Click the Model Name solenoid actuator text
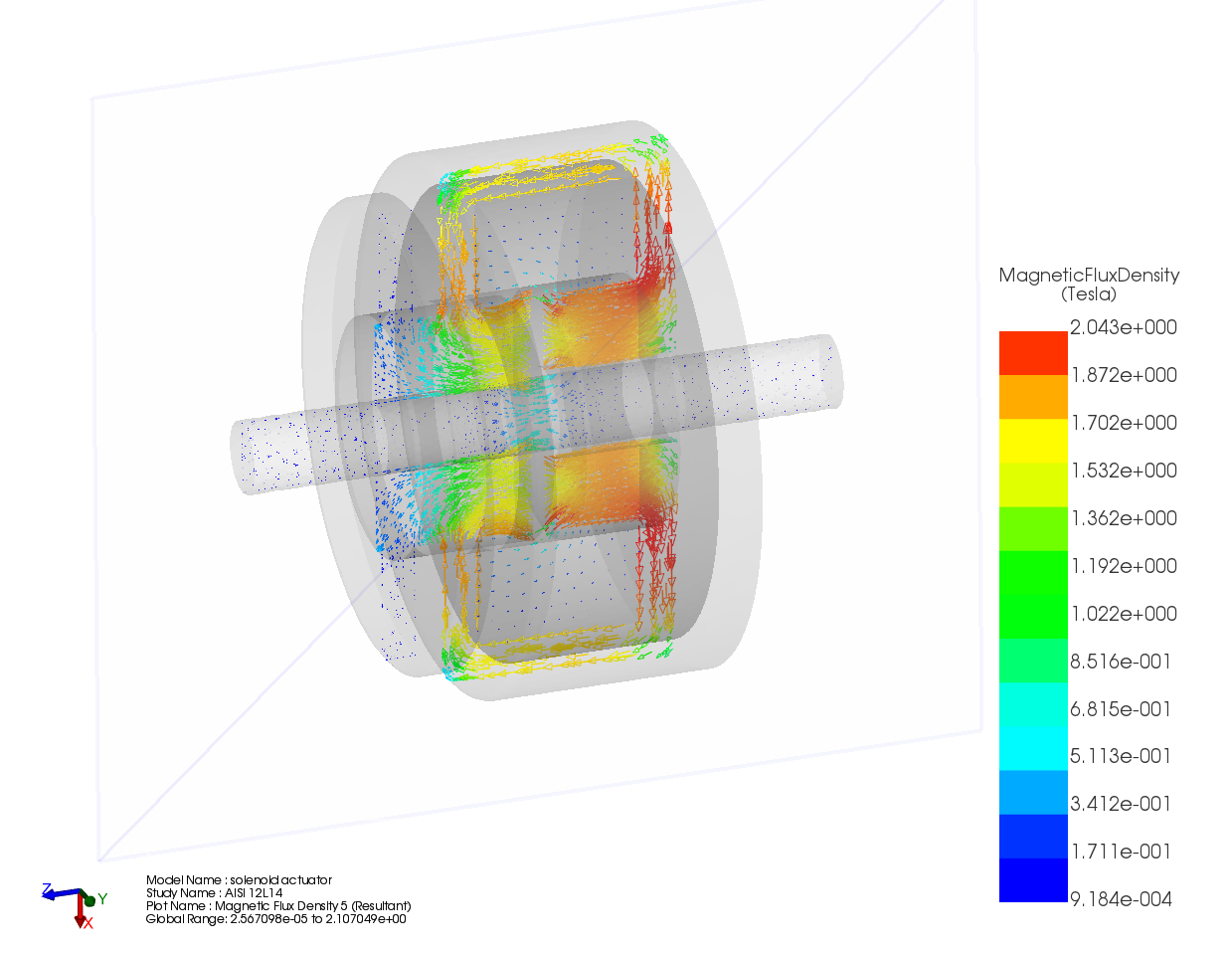Image resolution: width=1232 pixels, height=953 pixels. tap(239, 879)
